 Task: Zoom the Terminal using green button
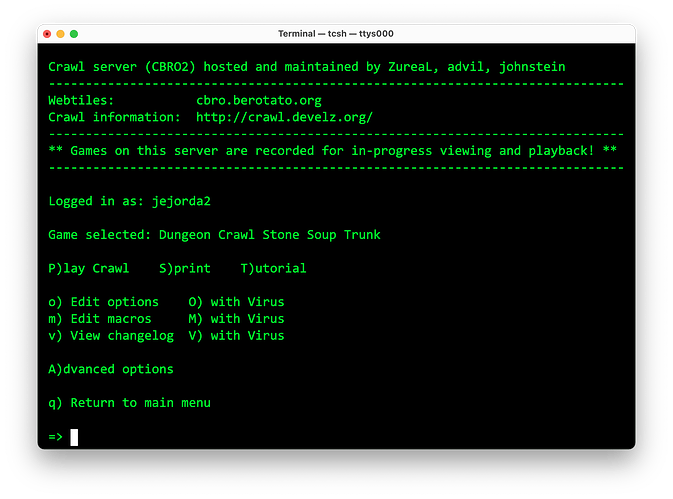(74, 34)
